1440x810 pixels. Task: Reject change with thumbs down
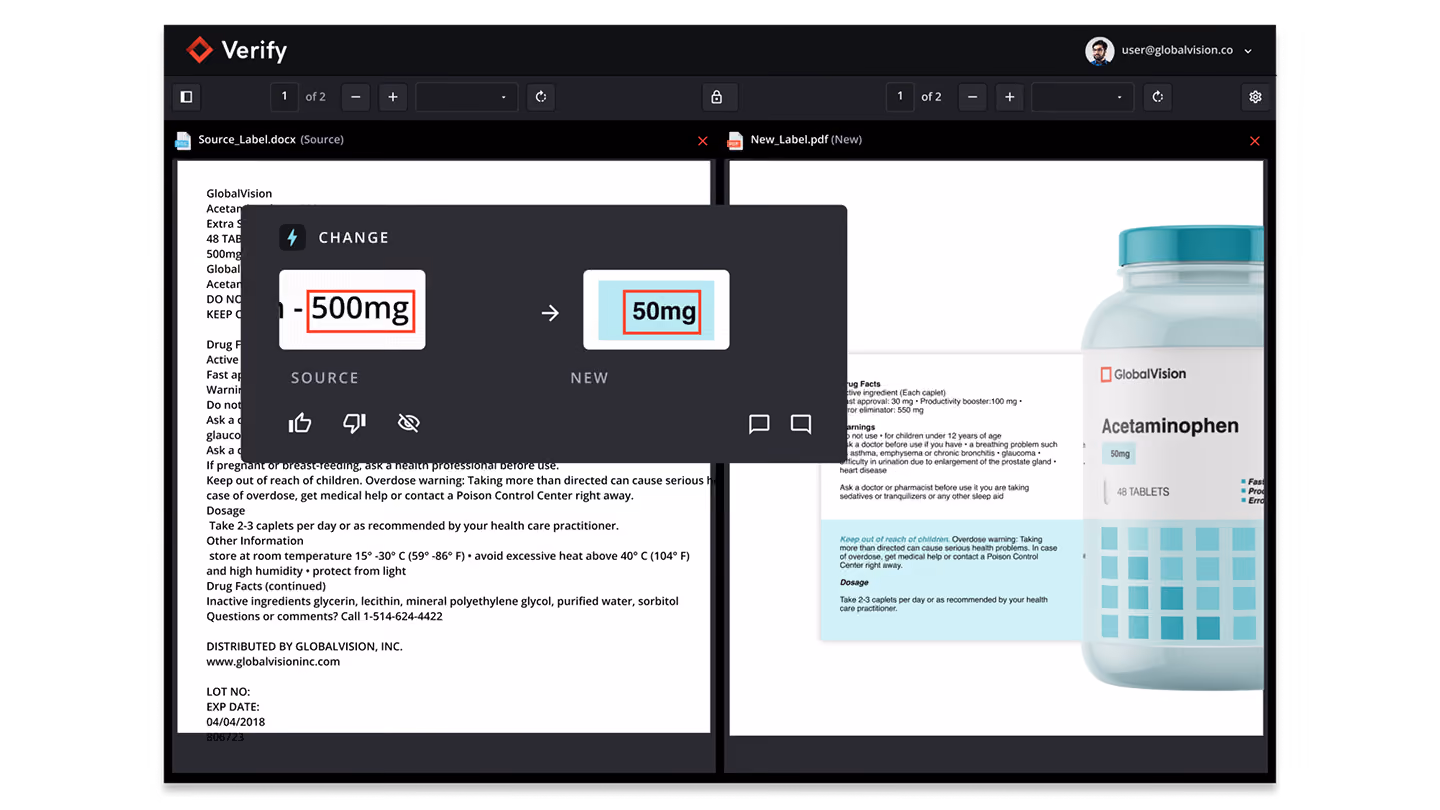coord(354,423)
